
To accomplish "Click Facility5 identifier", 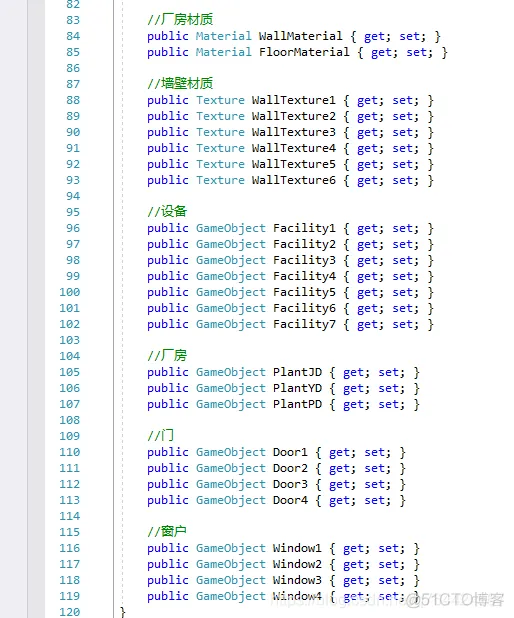I will [304, 292].
